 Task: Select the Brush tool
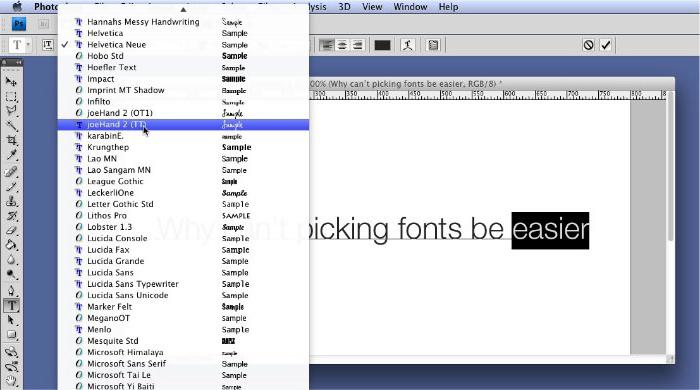pos(11,187)
